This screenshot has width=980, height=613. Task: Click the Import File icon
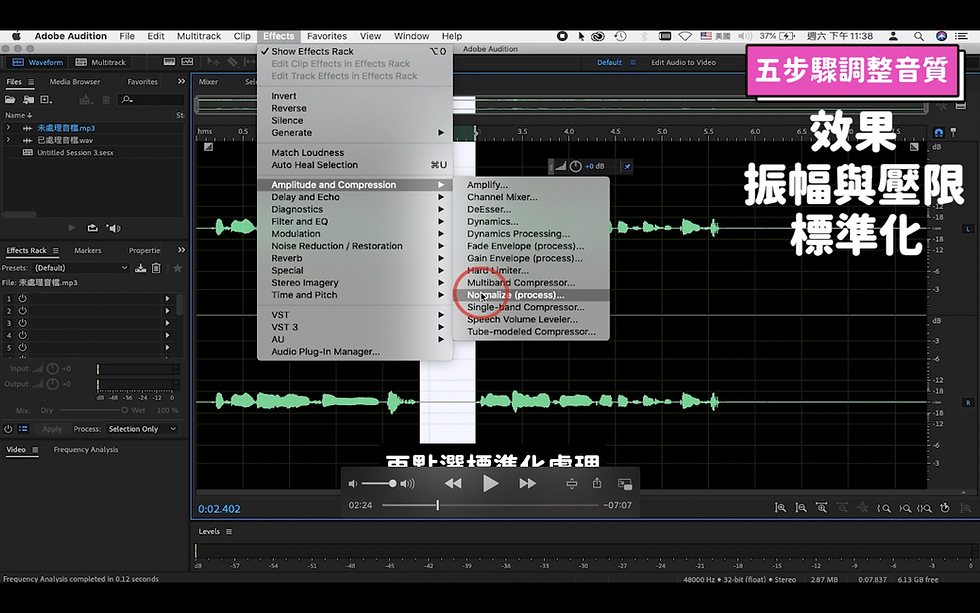(x=28, y=99)
